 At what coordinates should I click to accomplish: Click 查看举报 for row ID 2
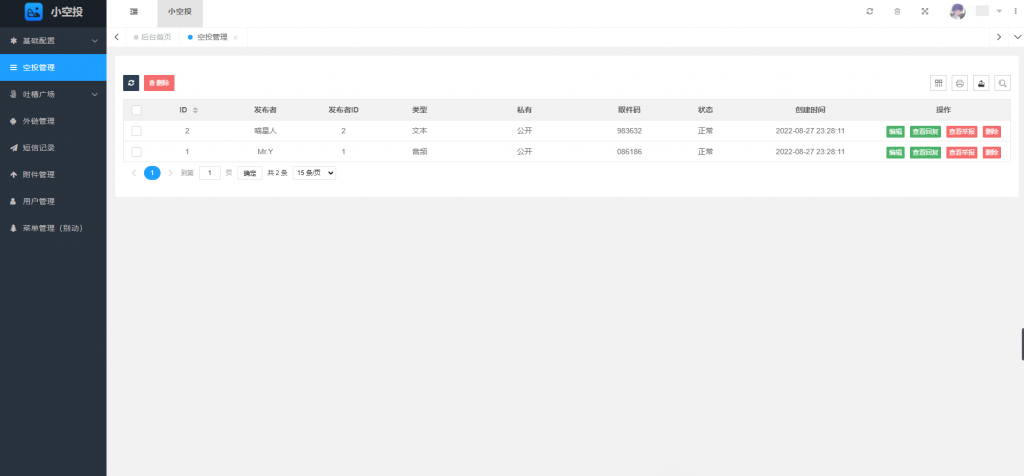962,131
